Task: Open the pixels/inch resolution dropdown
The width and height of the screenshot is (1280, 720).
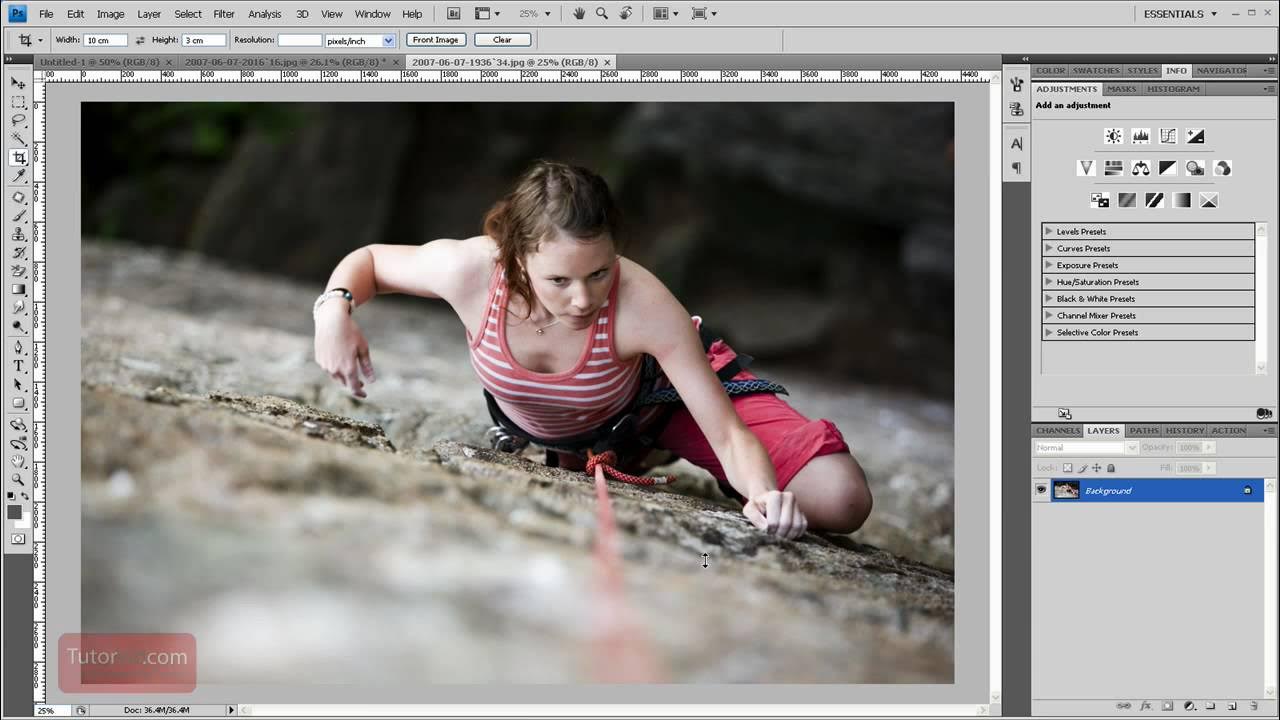Action: click(x=360, y=40)
